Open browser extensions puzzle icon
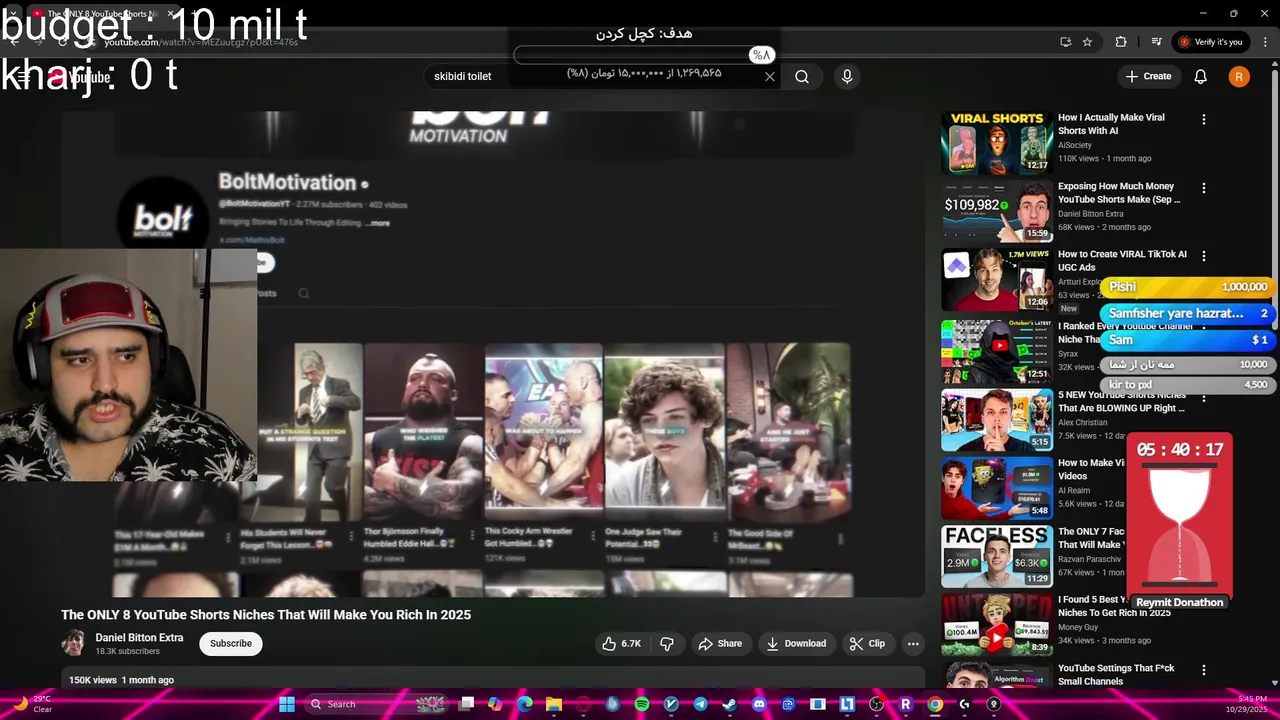1280x720 pixels. tap(1121, 42)
